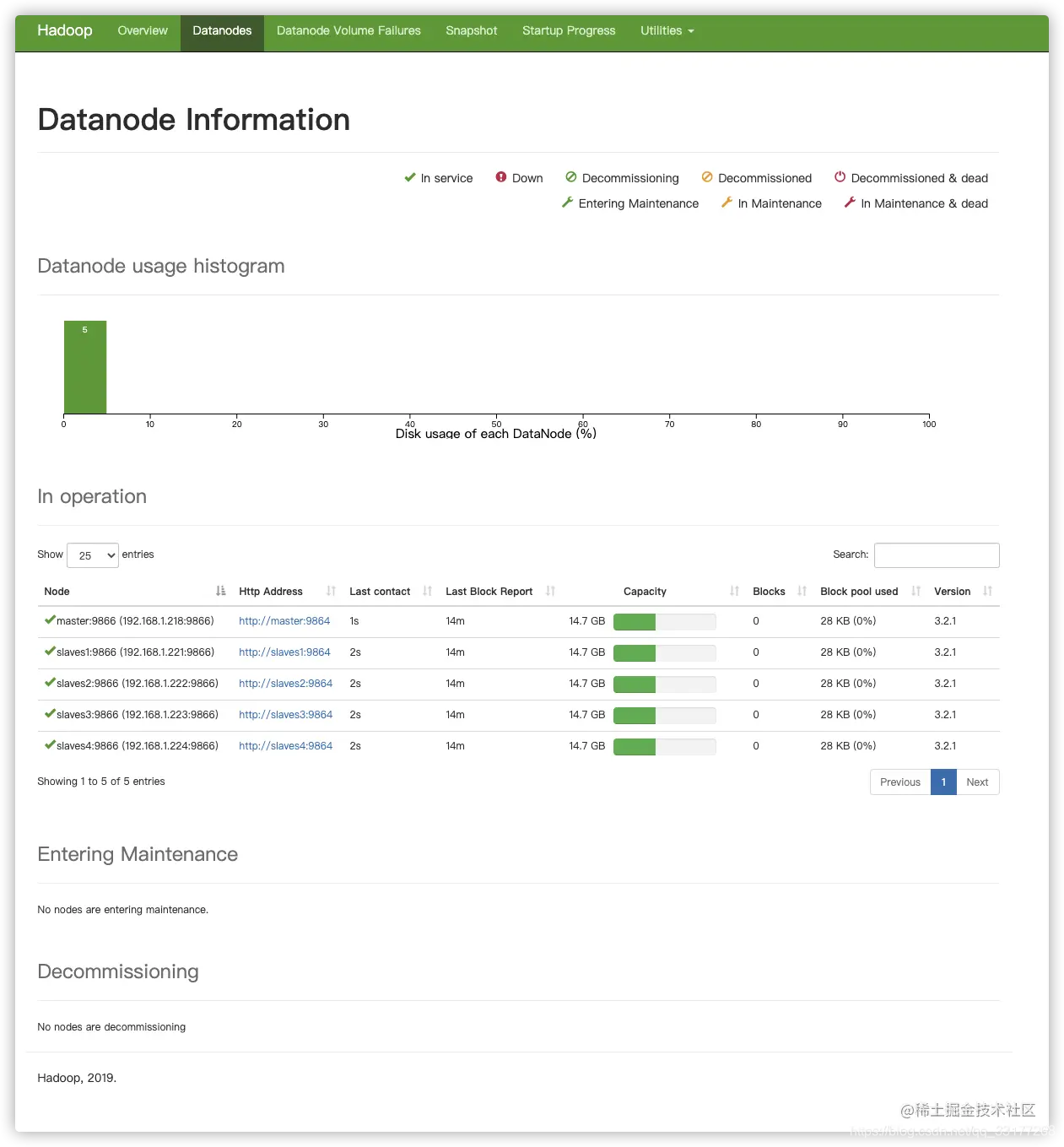Click the slaves3 node capacity usage bar
This screenshot has height=1147, width=1064.
point(665,716)
